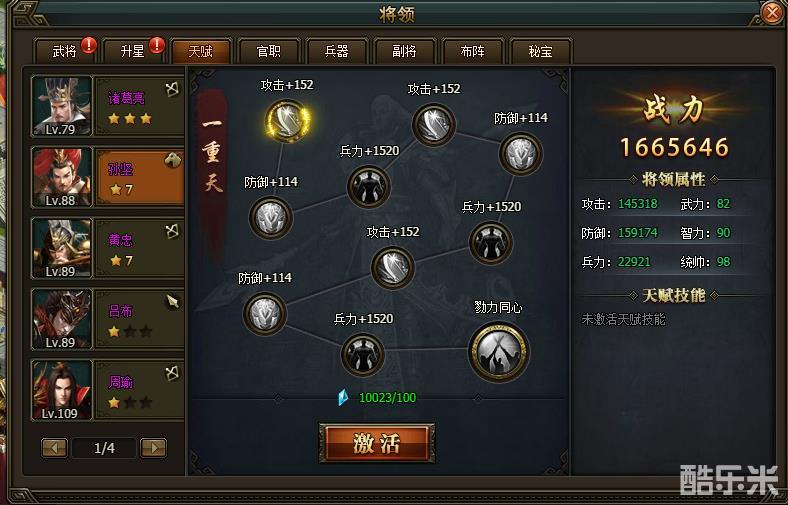Select the middle 攻击+152 talent node
This screenshot has height=505, width=788.
coord(393,267)
